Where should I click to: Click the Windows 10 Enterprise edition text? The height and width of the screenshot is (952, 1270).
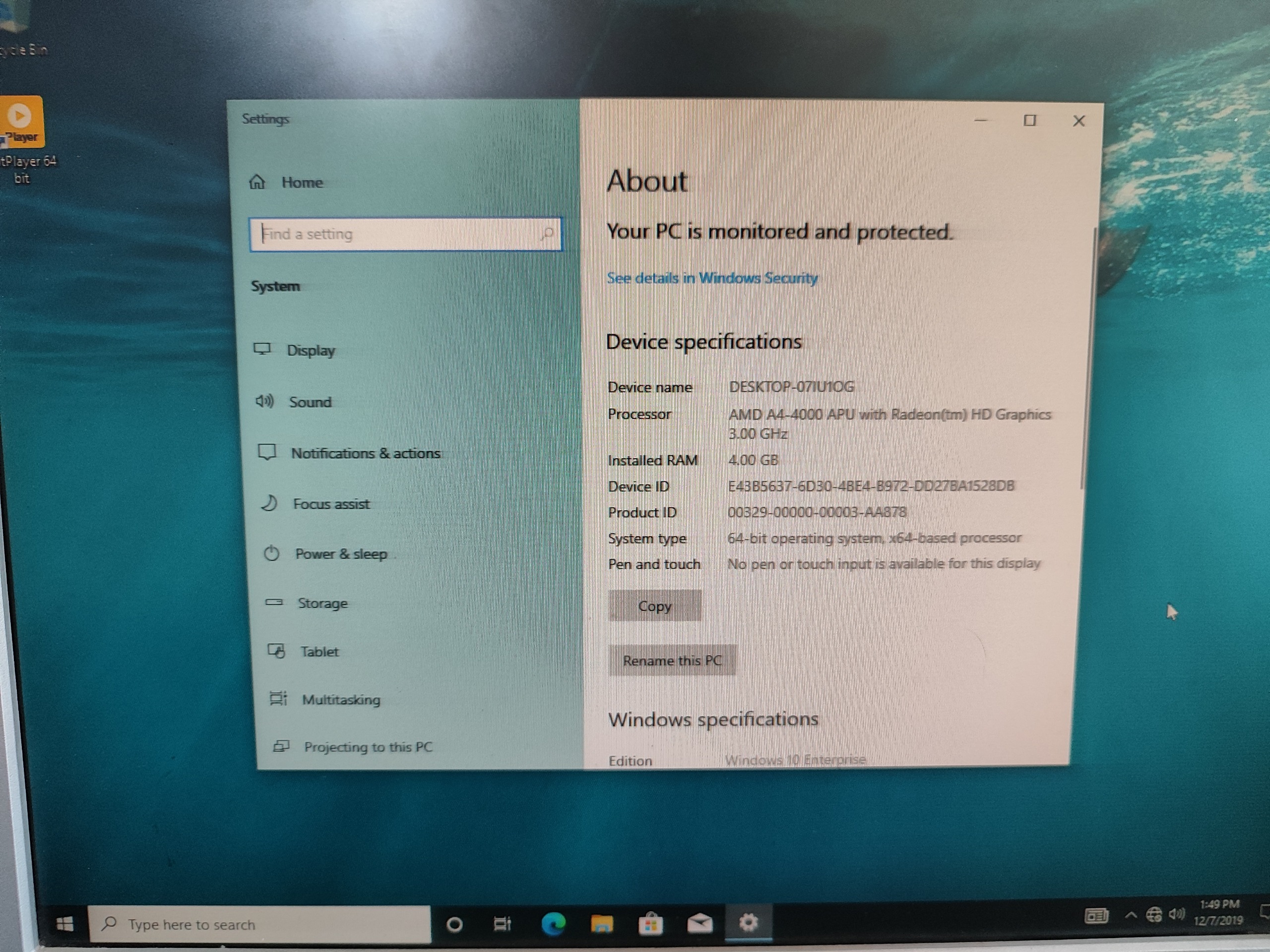pyautogui.click(x=795, y=760)
